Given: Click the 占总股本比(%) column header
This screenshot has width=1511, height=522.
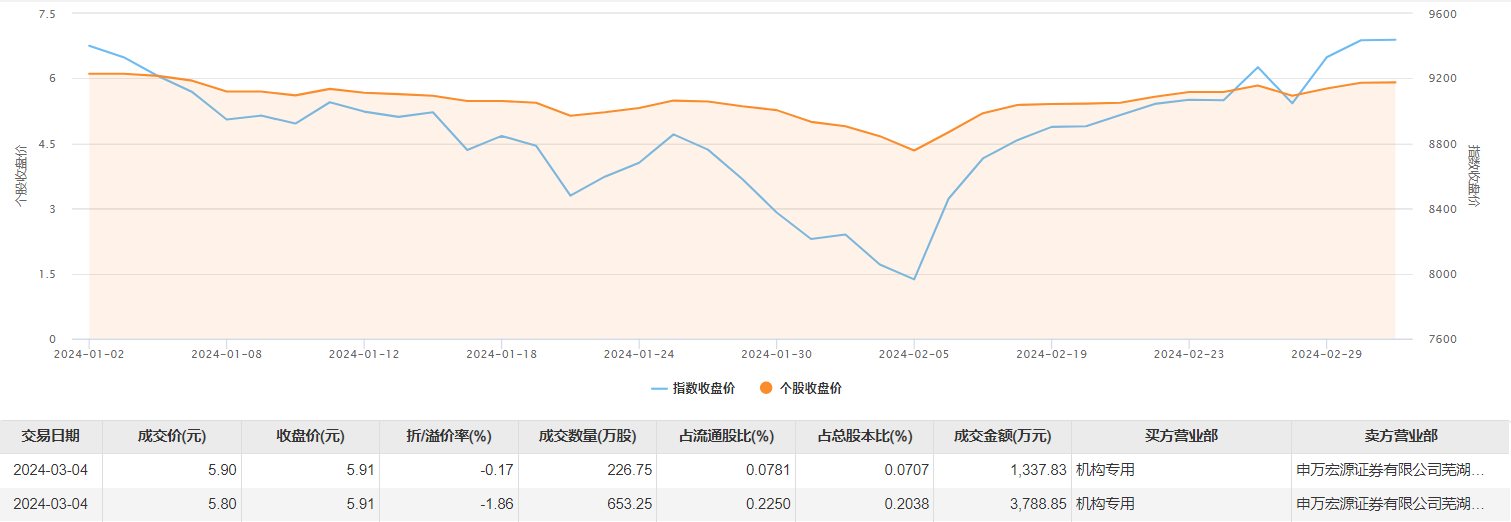Looking at the screenshot, I should tap(864, 437).
